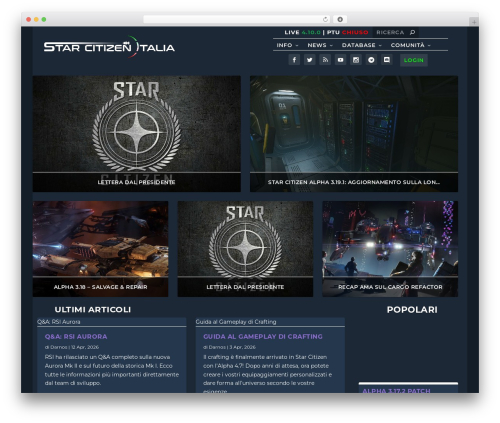Click the ULTIMI ARTICOLI heading
500x423 pixels.
93,310
